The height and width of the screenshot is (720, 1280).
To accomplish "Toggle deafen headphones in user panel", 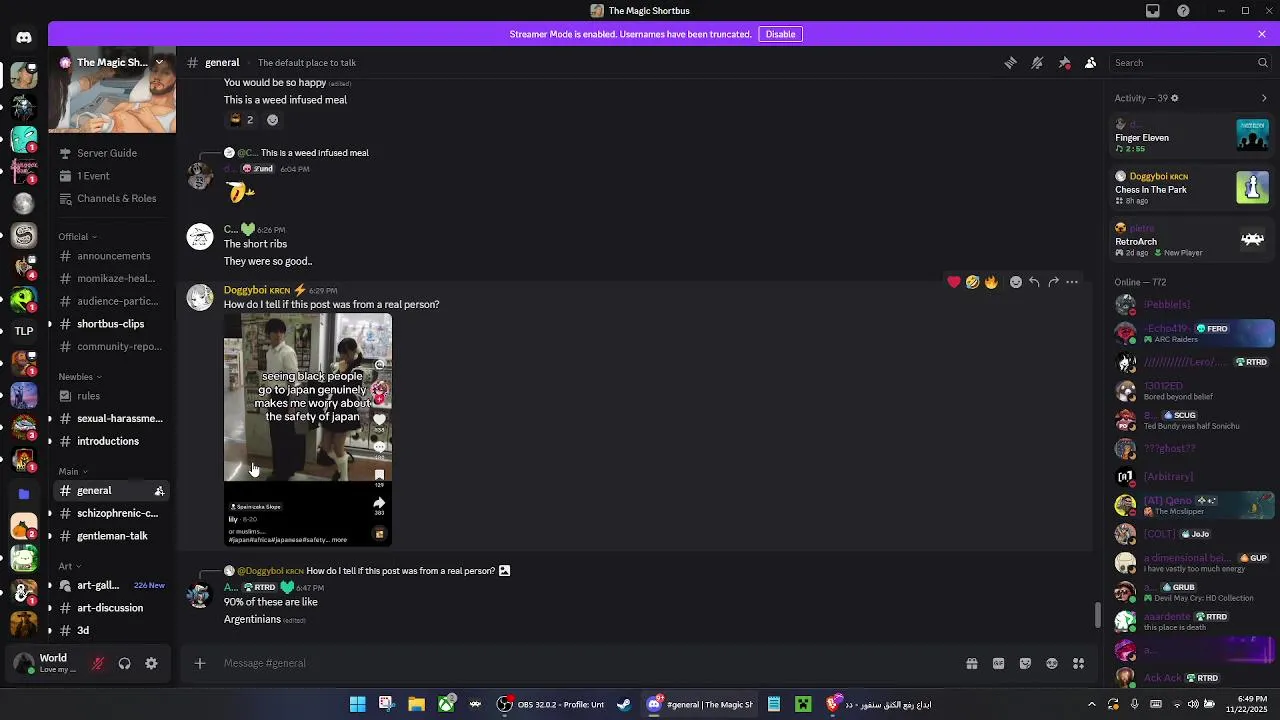I will 125,663.
